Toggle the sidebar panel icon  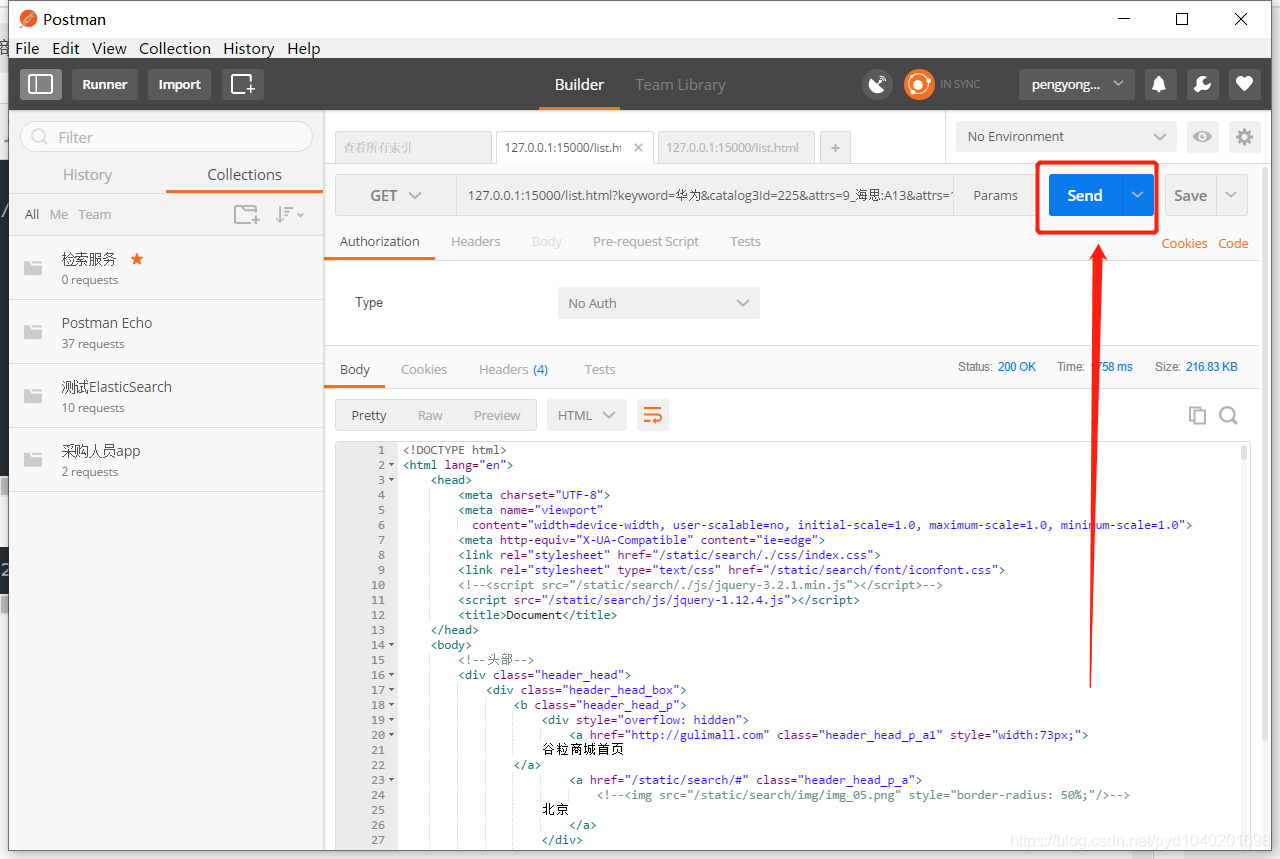40,84
